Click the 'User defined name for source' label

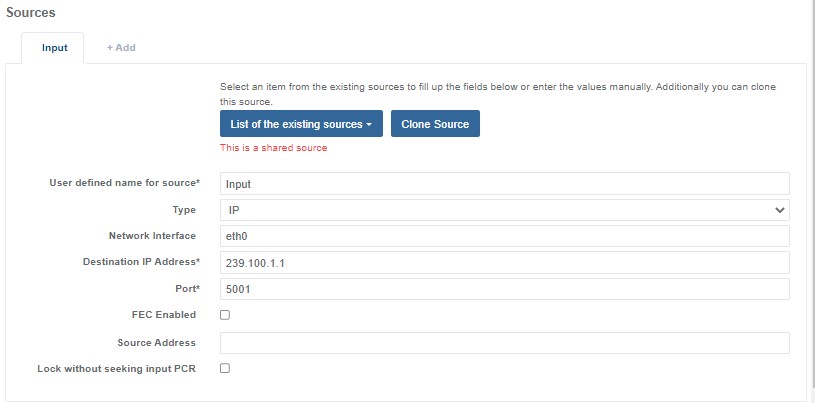pyautogui.click(x=124, y=183)
